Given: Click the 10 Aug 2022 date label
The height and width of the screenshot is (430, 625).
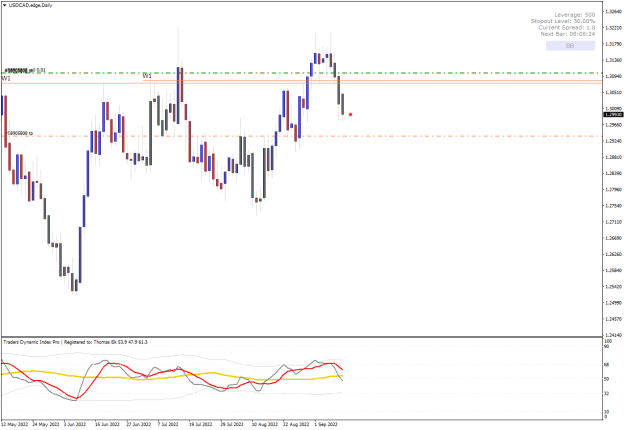Looking at the screenshot, I should click(x=264, y=424).
